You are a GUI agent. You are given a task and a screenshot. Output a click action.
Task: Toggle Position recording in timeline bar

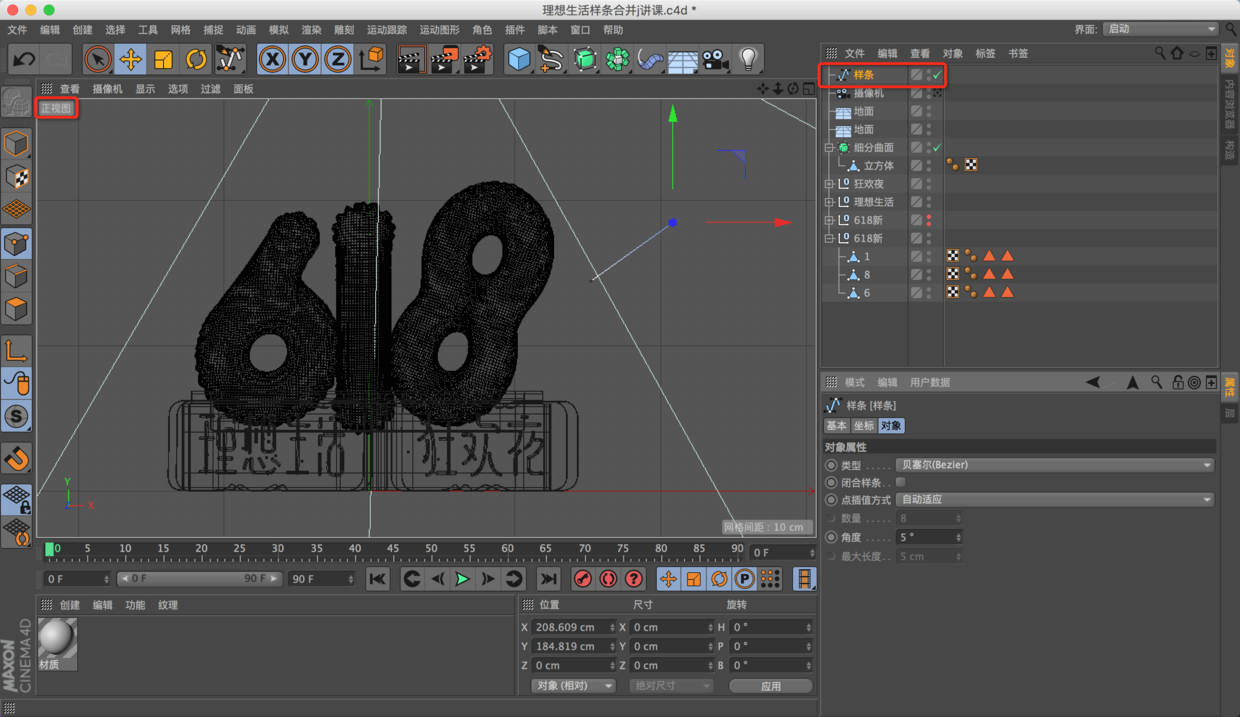668,579
